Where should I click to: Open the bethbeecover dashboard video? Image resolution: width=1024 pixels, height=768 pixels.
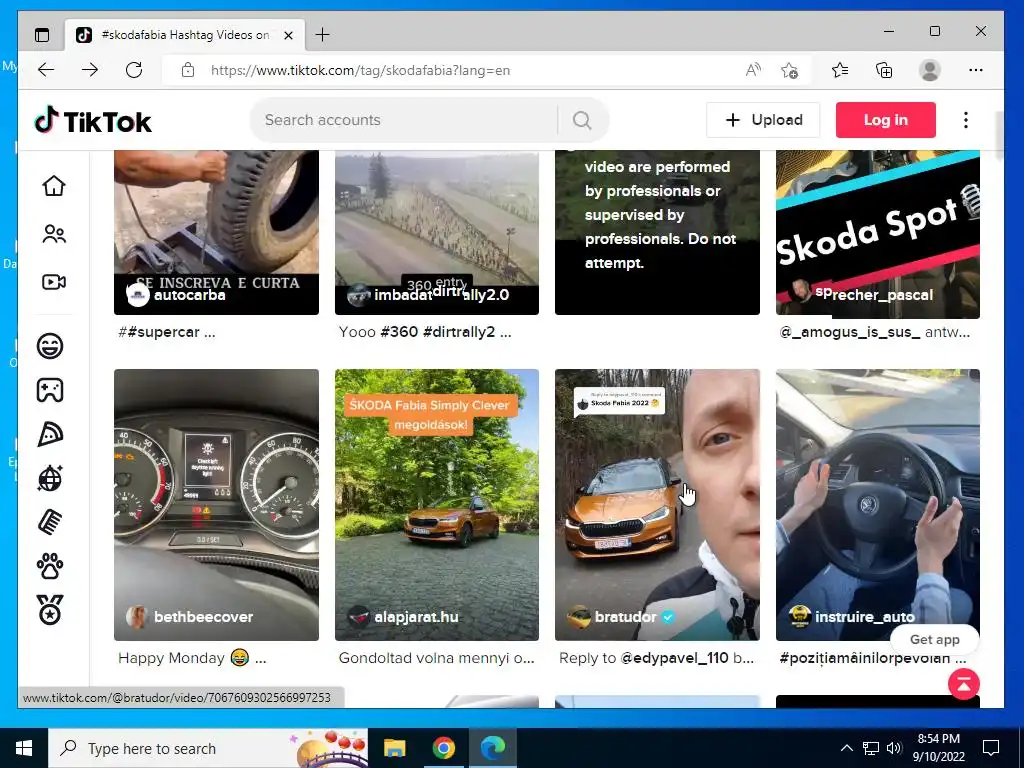(x=216, y=505)
